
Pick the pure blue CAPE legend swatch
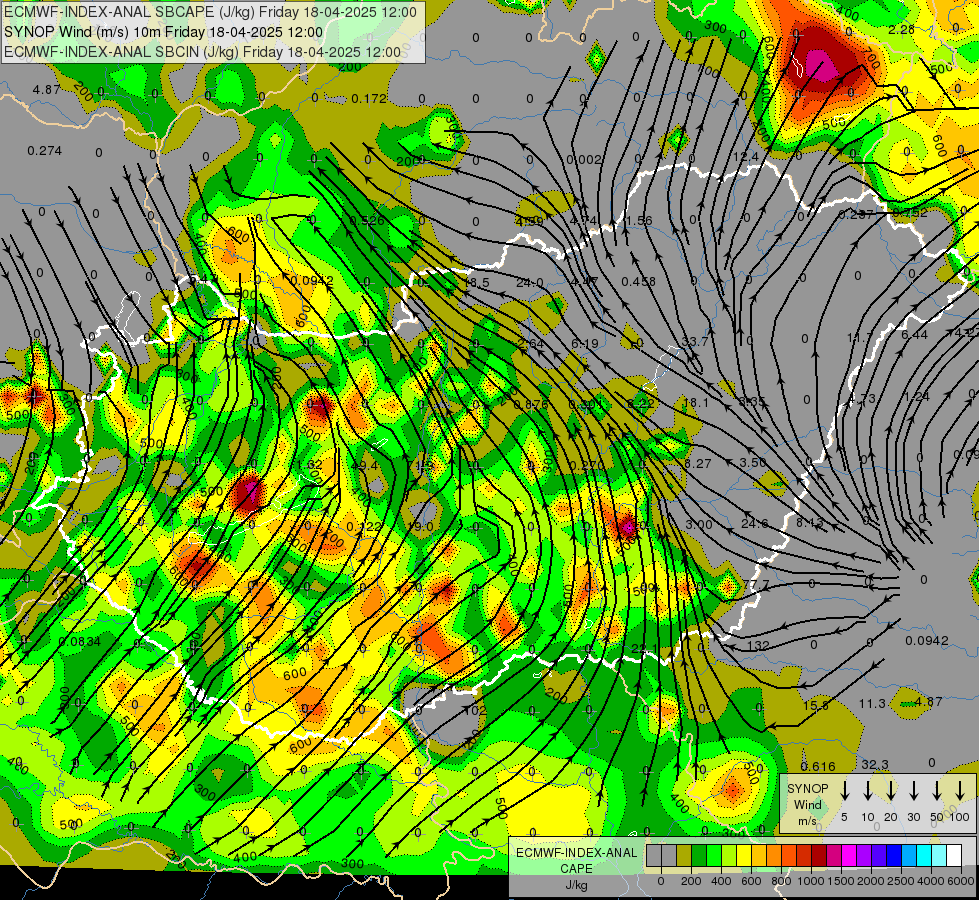pyautogui.click(x=894, y=856)
